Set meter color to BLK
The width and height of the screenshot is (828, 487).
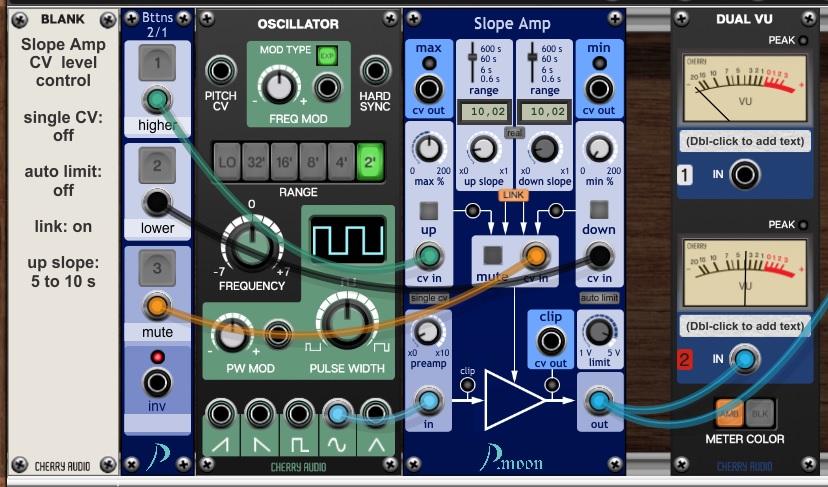tap(760, 411)
